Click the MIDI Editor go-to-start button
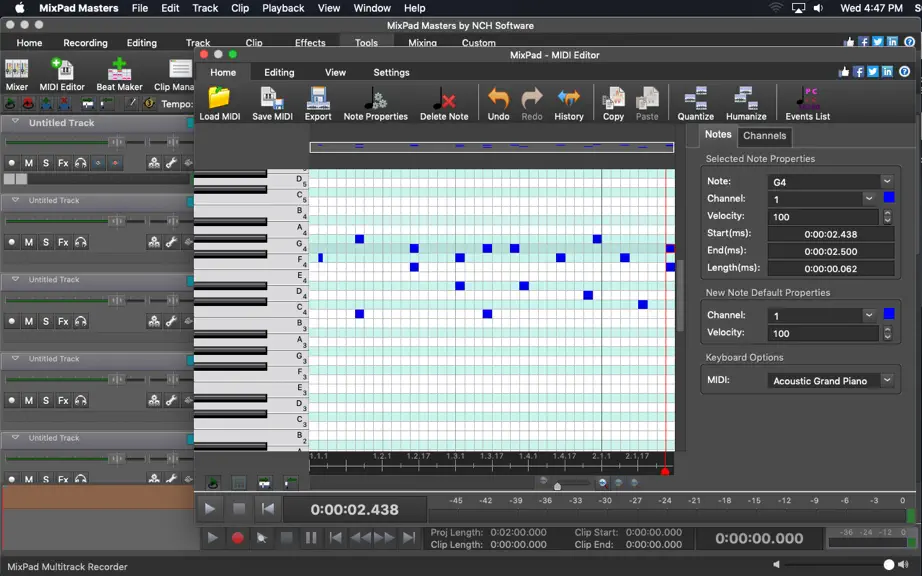 pos(268,508)
